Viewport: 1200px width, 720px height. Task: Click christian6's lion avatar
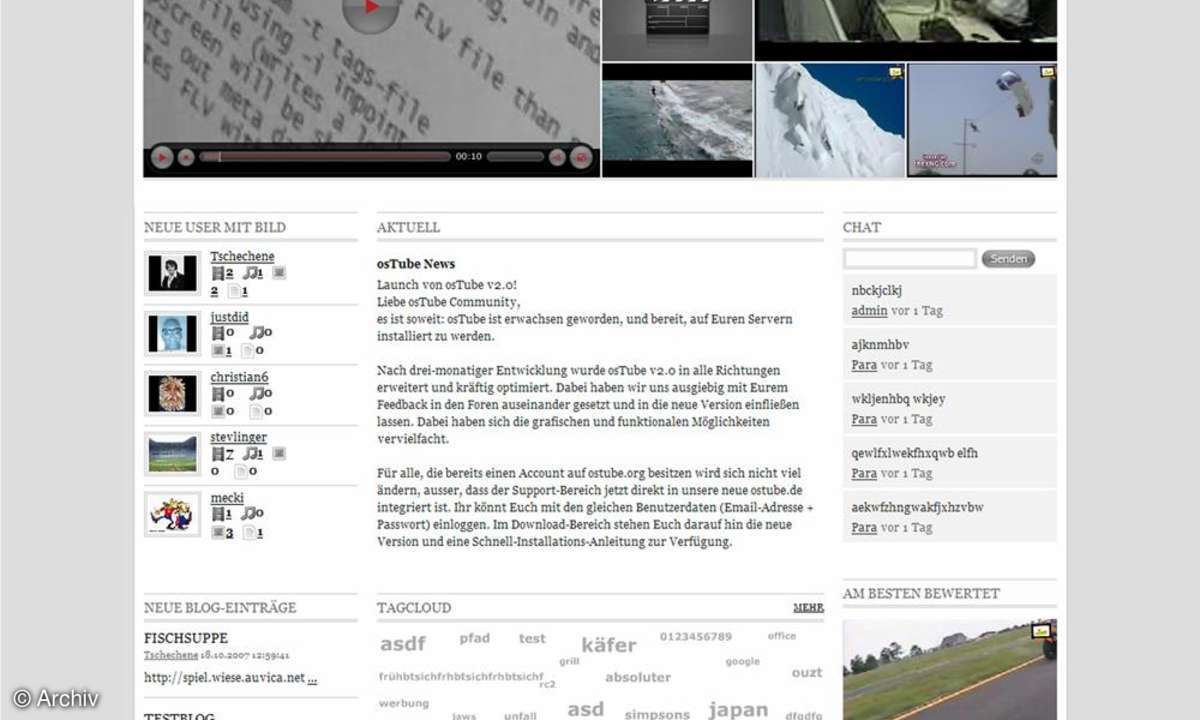click(x=172, y=393)
